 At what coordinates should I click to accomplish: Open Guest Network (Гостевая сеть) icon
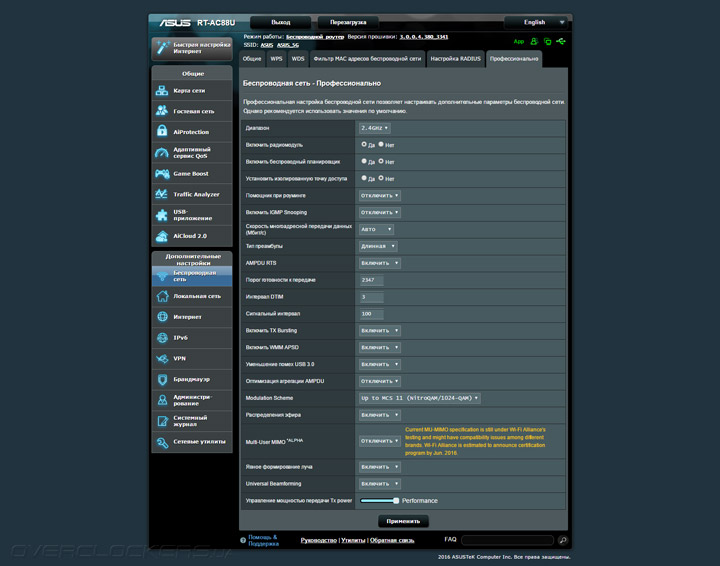pos(162,111)
